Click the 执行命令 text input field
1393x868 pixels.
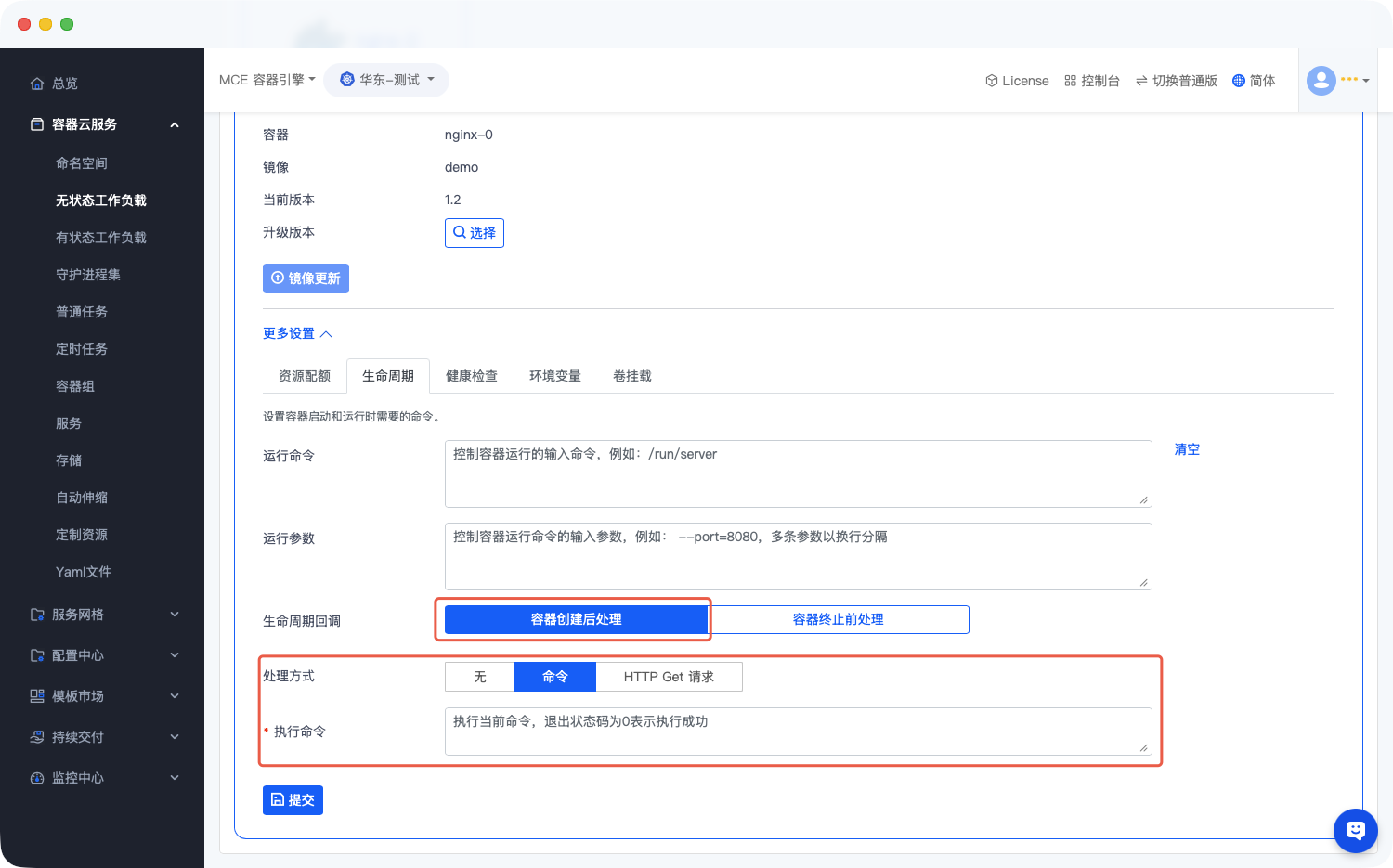pyautogui.click(x=797, y=732)
